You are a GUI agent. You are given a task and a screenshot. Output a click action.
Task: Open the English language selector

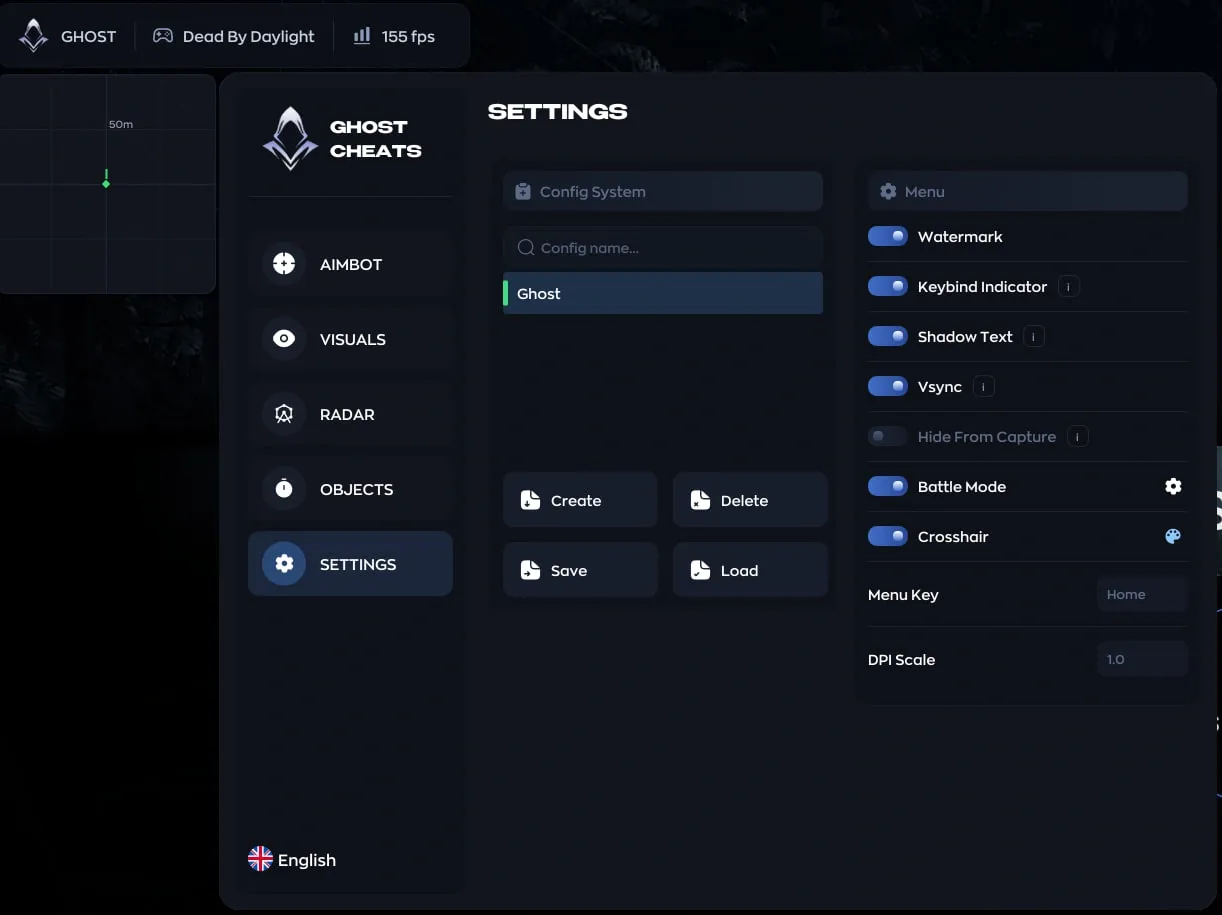point(292,860)
